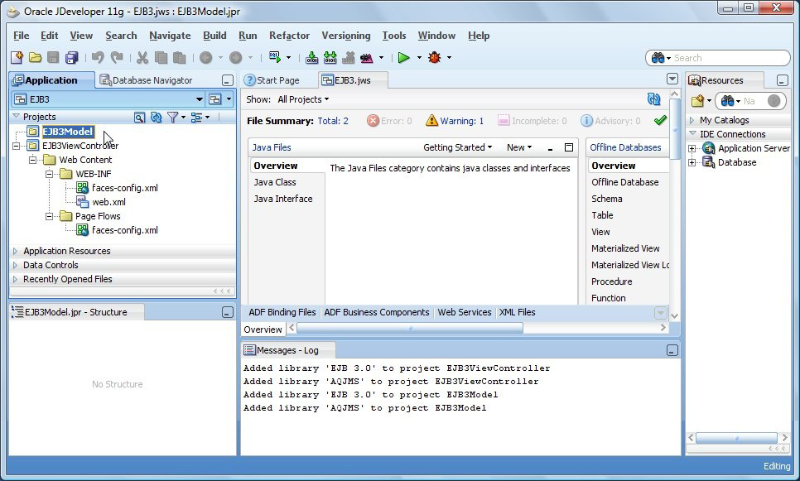Open the Versioning menu
This screenshot has height=481, width=800.
pyautogui.click(x=346, y=36)
